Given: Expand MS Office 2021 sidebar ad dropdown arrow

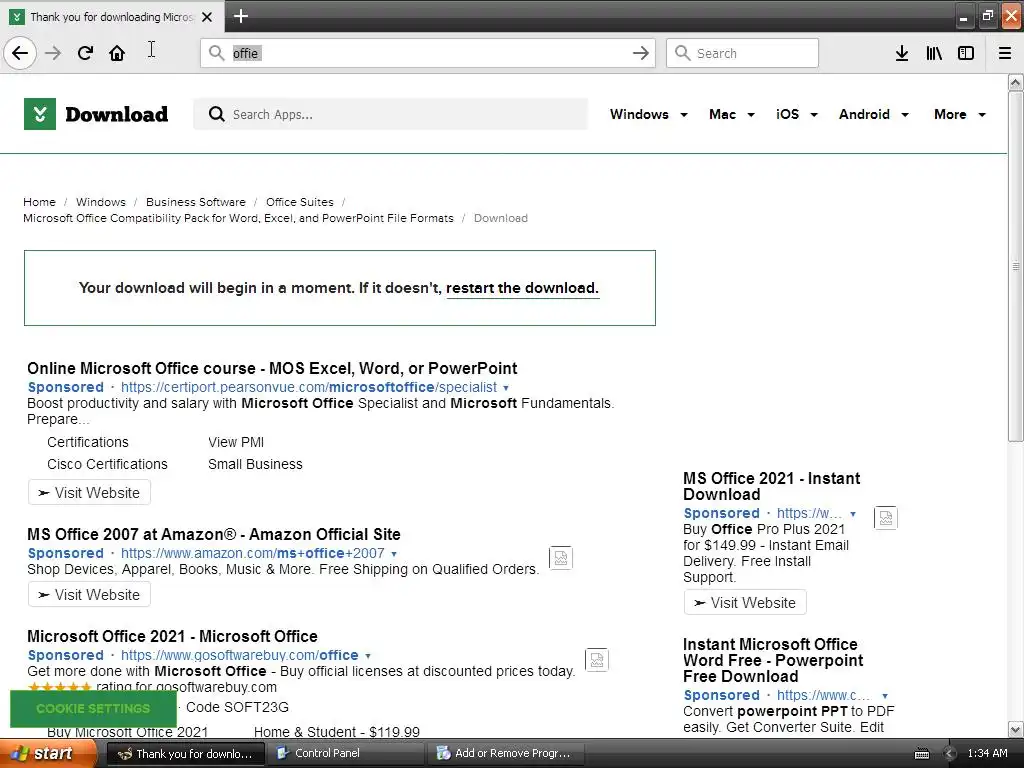Looking at the screenshot, I should 853,514.
